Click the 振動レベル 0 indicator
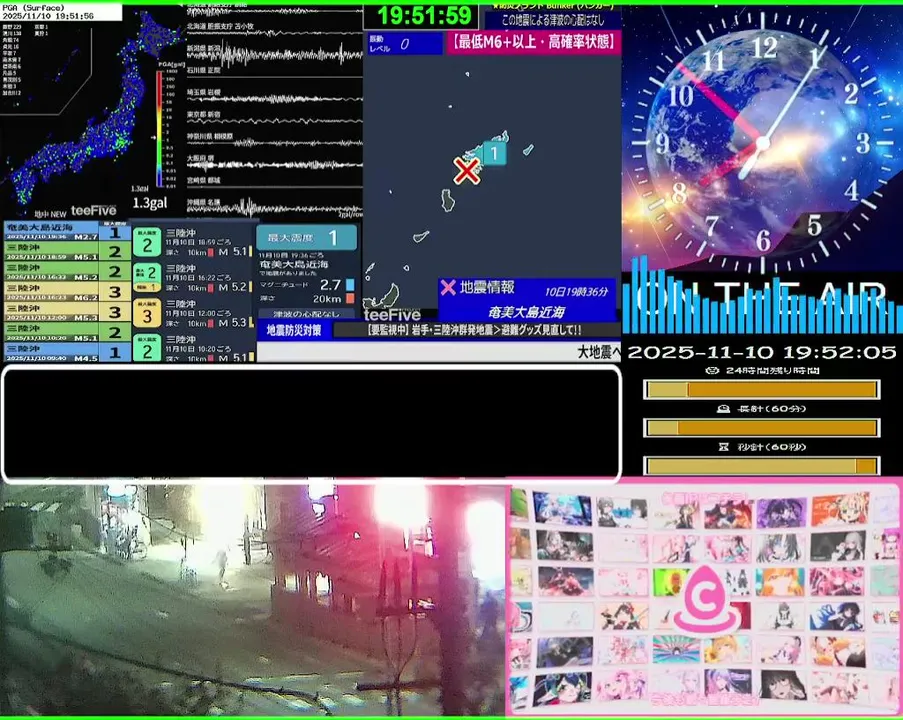The width and height of the screenshot is (903, 720). [405, 44]
